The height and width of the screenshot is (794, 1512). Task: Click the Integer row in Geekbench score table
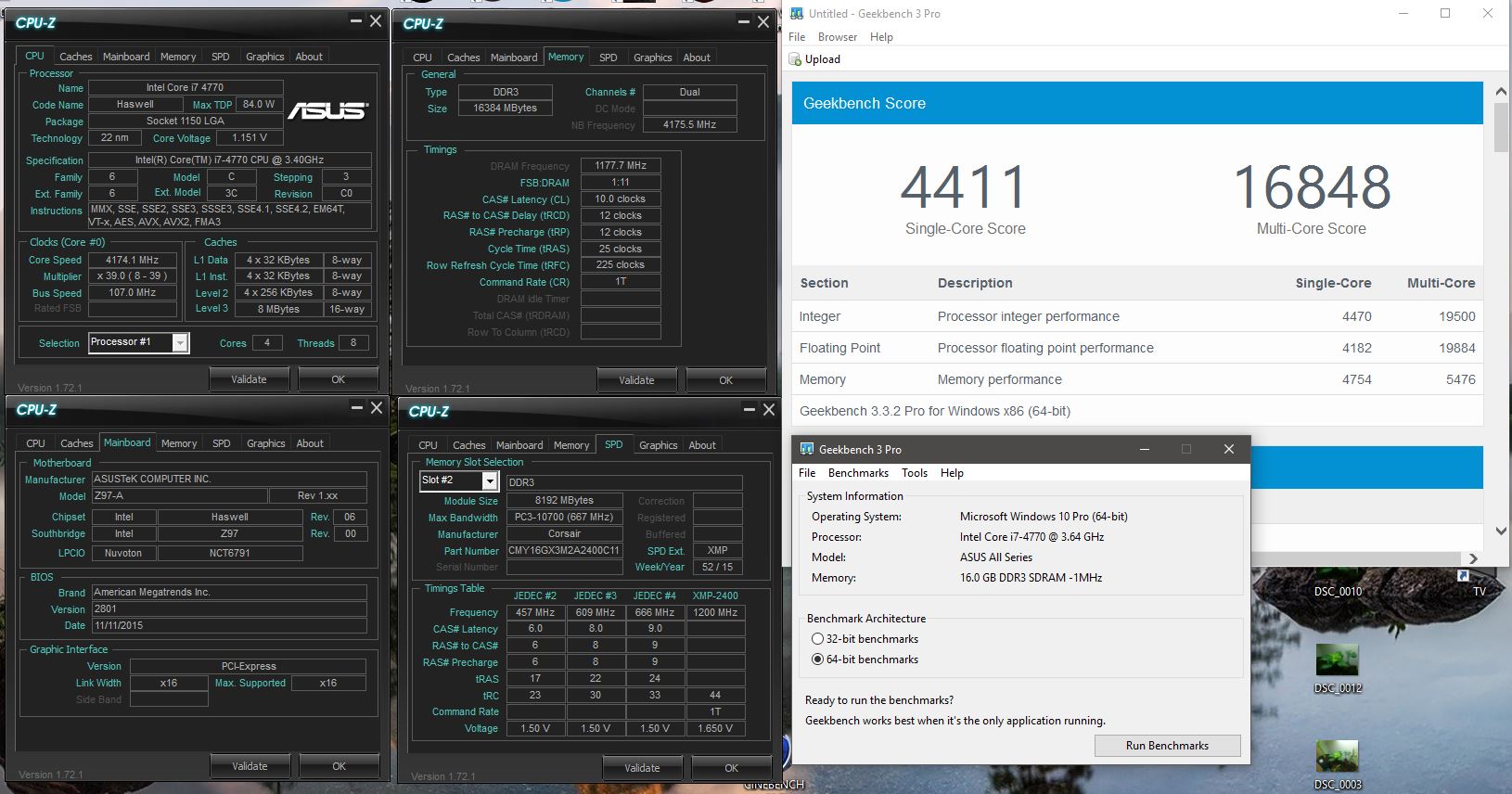pyautogui.click(x=1137, y=316)
